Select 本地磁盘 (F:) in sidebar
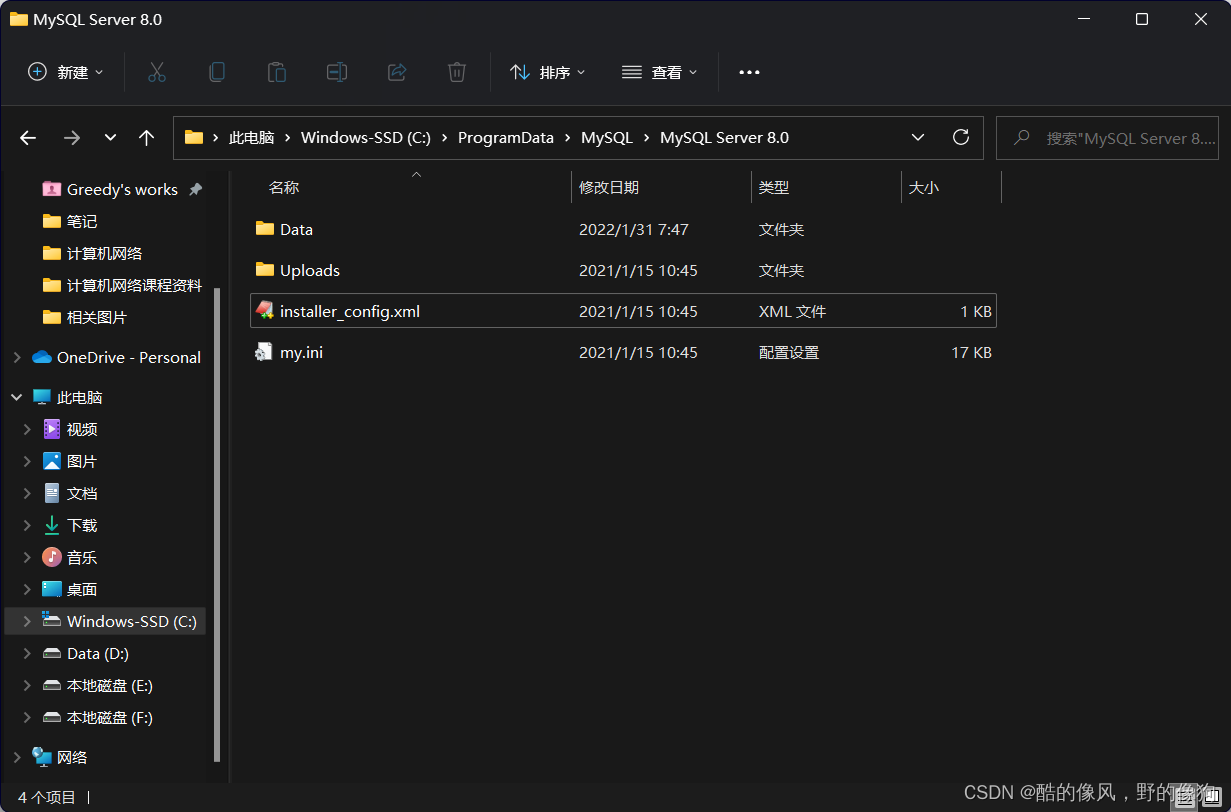The height and width of the screenshot is (812, 1231). (98, 717)
